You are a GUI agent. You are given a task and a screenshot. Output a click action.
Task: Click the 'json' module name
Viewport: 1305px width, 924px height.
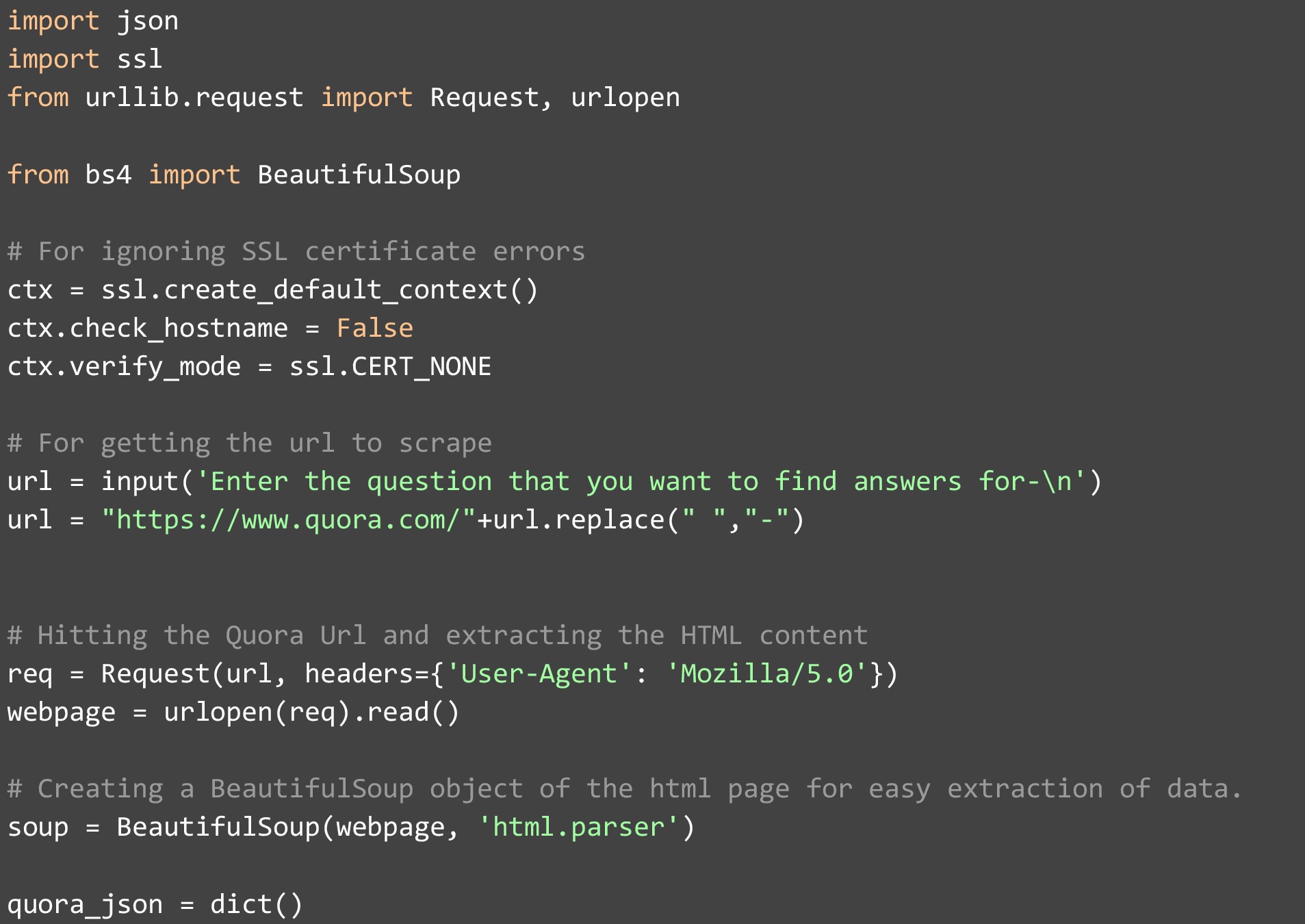pyautogui.click(x=147, y=21)
